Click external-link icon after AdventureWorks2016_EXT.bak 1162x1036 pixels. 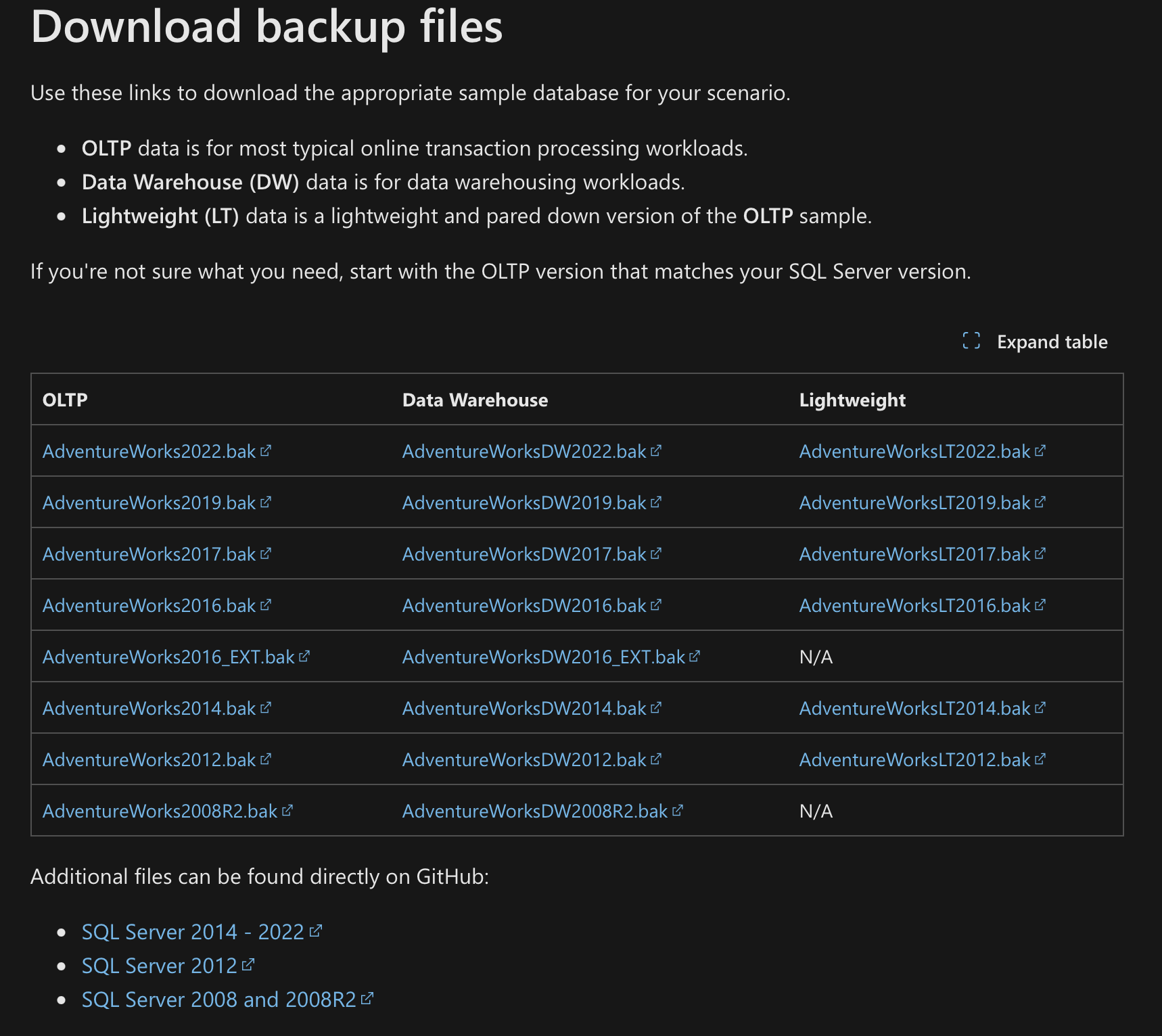(304, 656)
